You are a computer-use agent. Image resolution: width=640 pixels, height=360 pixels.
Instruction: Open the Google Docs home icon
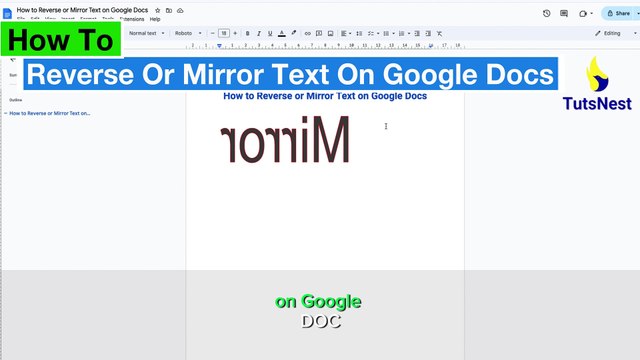point(7,13)
